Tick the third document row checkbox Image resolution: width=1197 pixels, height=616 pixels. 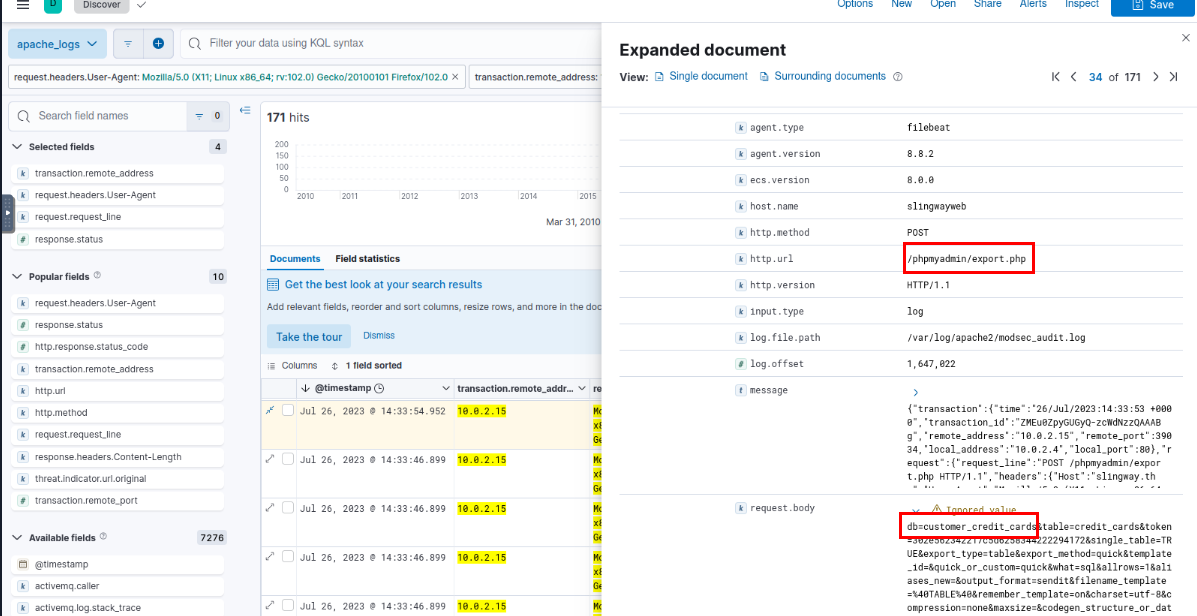pyautogui.click(x=288, y=508)
